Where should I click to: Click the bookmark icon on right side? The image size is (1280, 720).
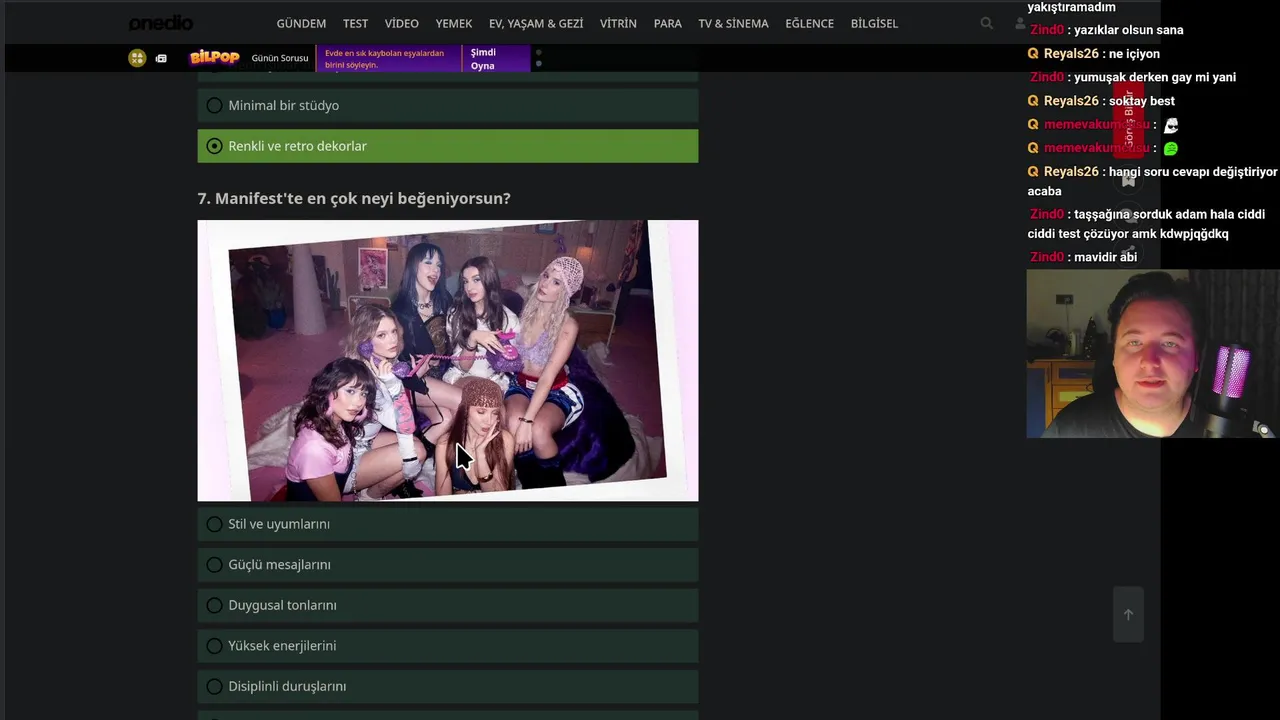coord(1128,180)
